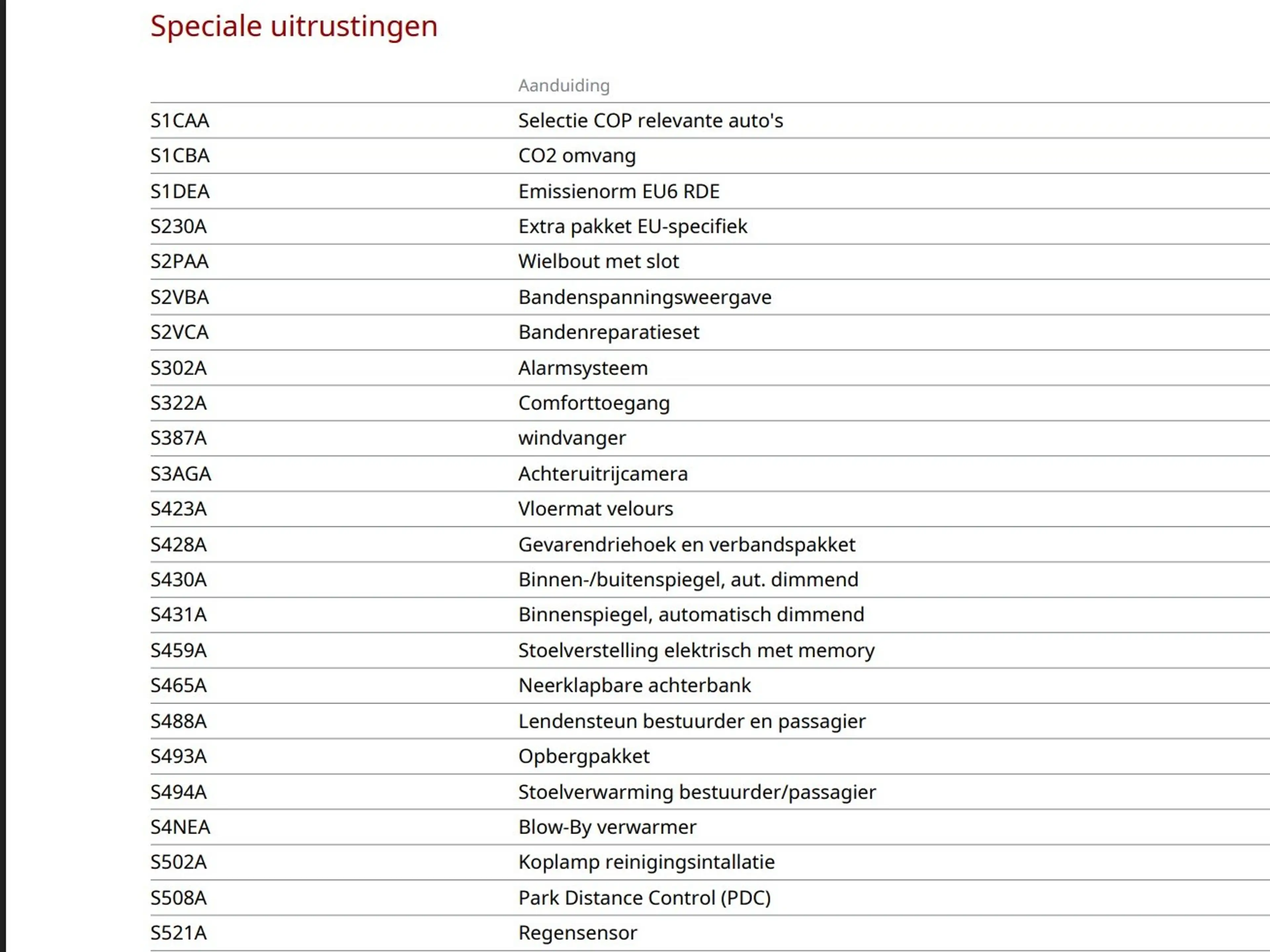Viewport: 1270px width, 952px height.
Task: Select the S1CAA code row
Action: point(710,121)
